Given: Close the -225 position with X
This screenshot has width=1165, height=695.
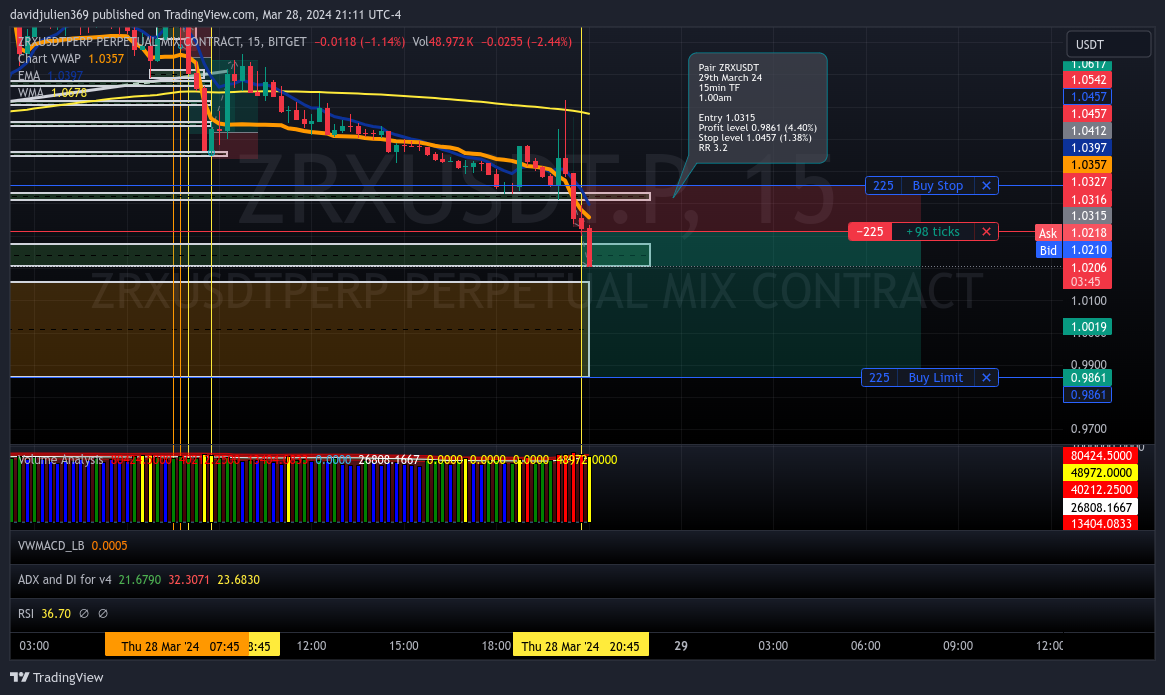Looking at the screenshot, I should [986, 232].
